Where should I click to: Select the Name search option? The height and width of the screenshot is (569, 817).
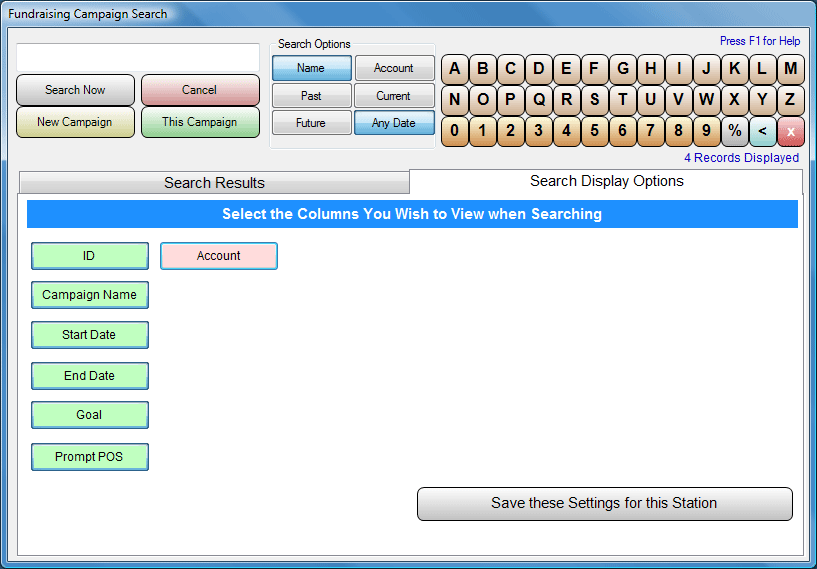311,68
